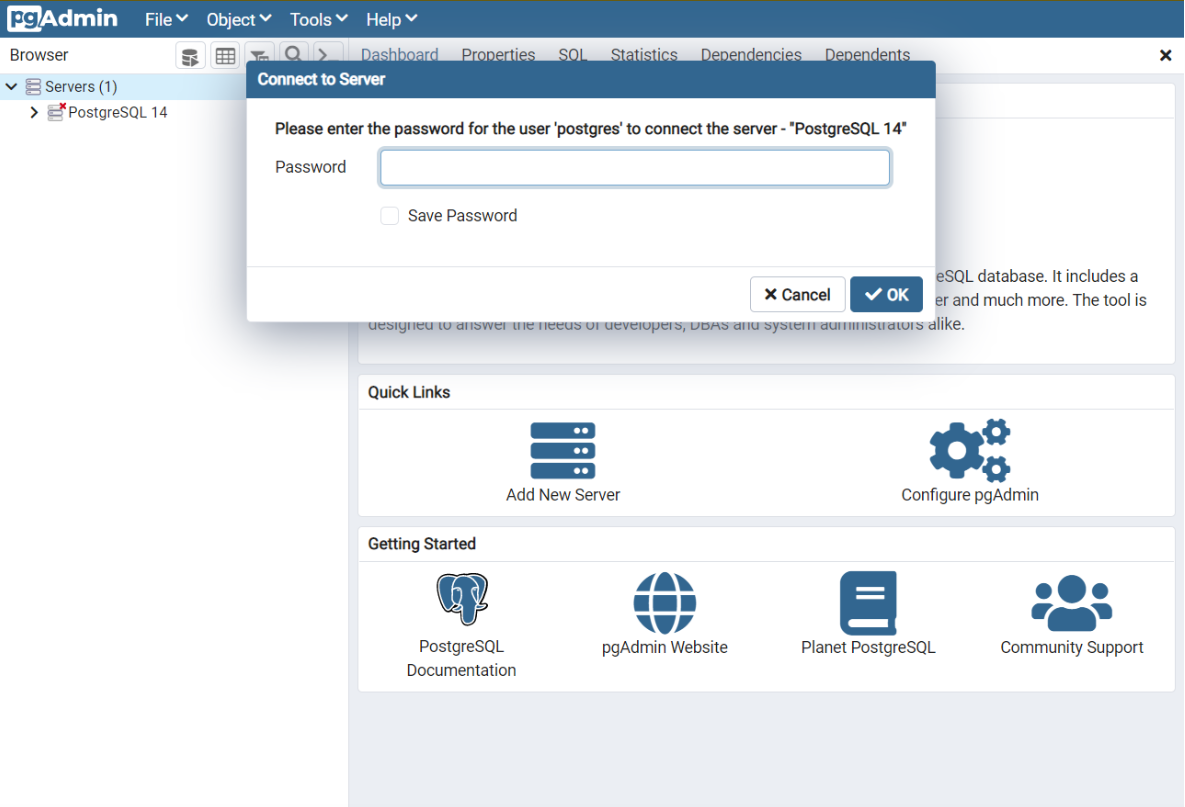Switch to the SQL tab
The width and height of the screenshot is (1185, 807).
click(573, 54)
